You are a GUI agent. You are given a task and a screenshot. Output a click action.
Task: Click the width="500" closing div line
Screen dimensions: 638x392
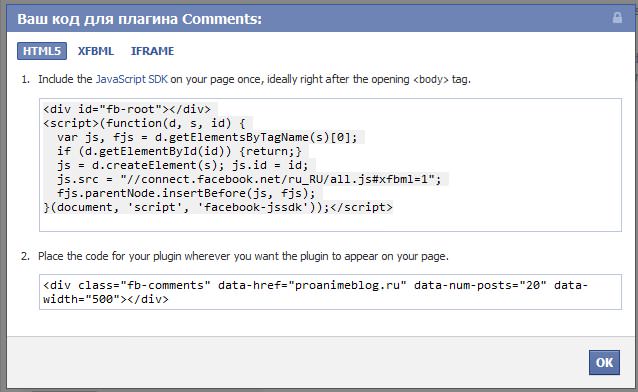(x=106, y=299)
